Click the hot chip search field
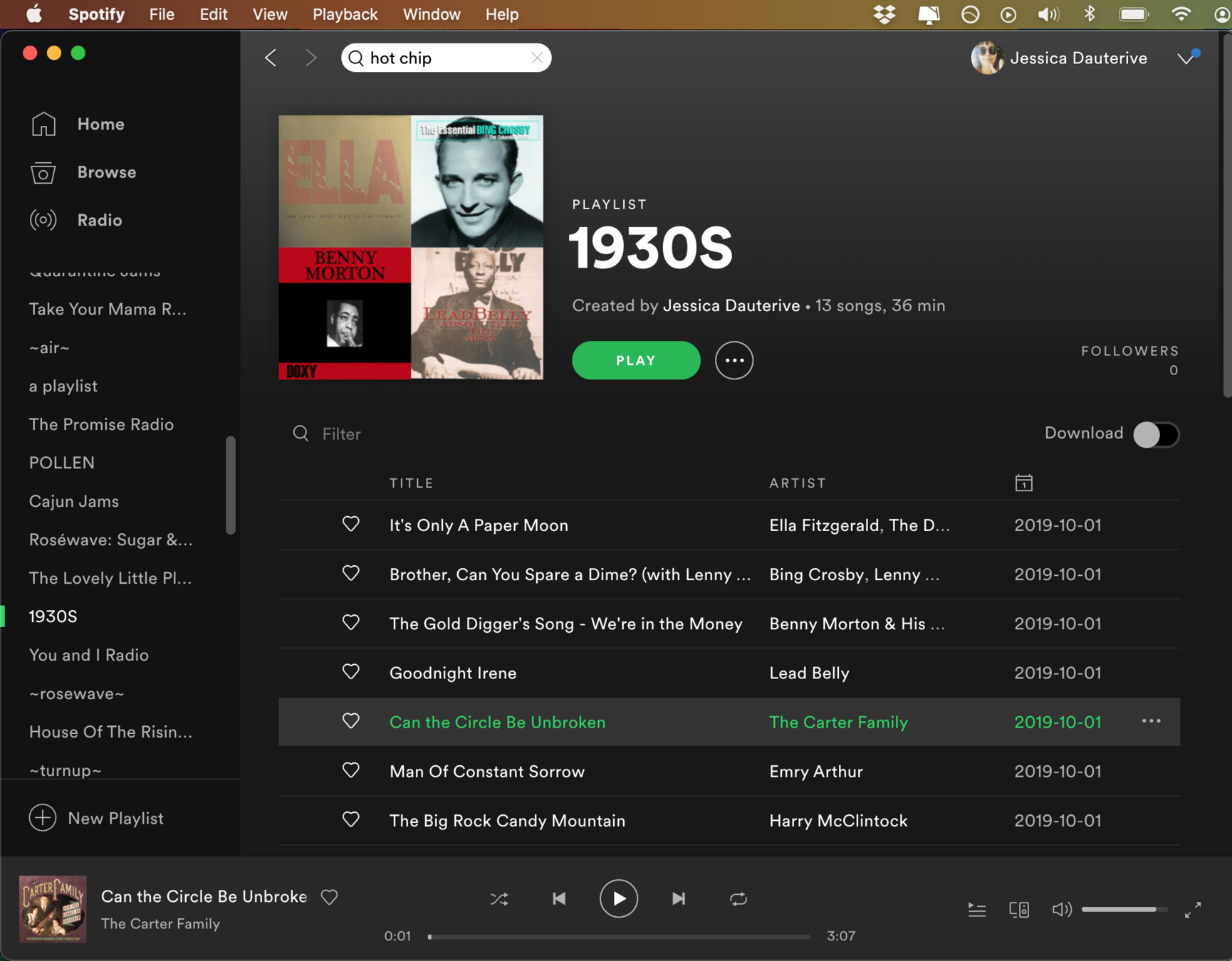This screenshot has height=961, width=1232. tap(446, 58)
